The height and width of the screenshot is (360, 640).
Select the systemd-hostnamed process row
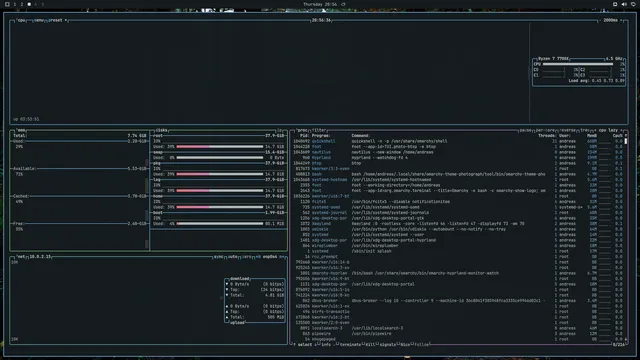457,180
